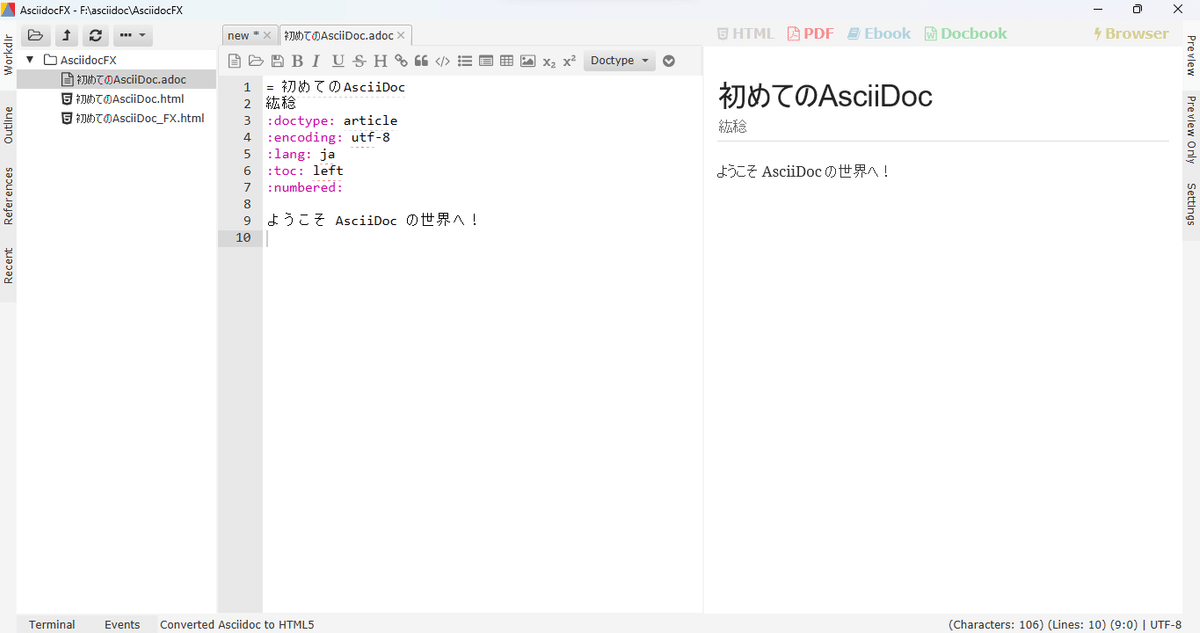Create a bullet list from the toolbar
This screenshot has height=633, width=1200.
click(464, 60)
